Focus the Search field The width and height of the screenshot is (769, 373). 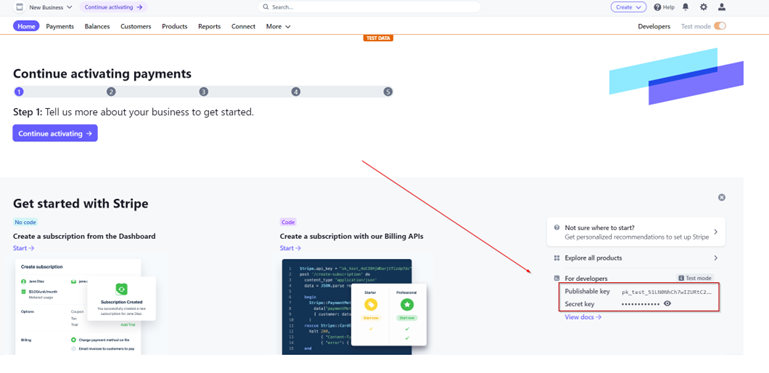coord(369,7)
